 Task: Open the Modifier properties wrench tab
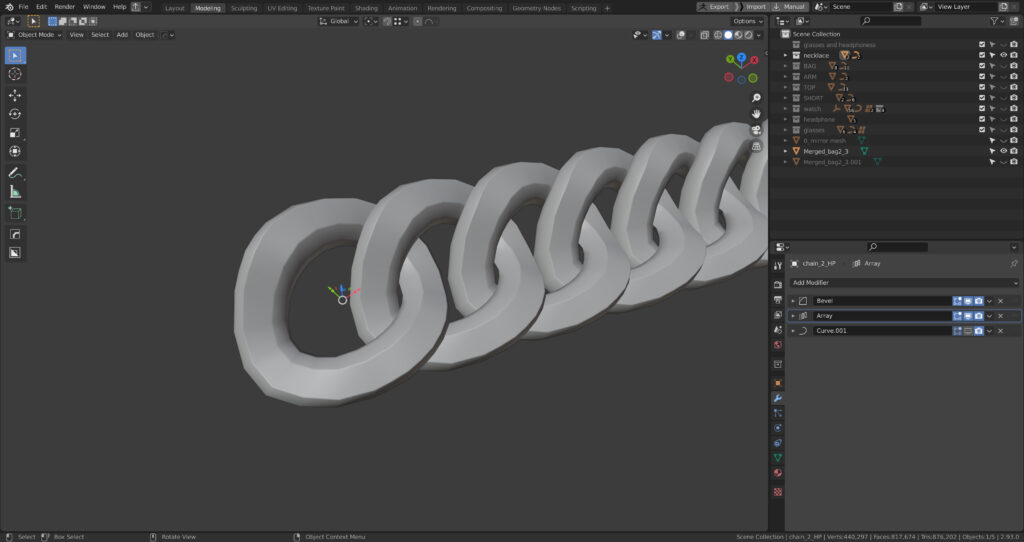[777, 398]
